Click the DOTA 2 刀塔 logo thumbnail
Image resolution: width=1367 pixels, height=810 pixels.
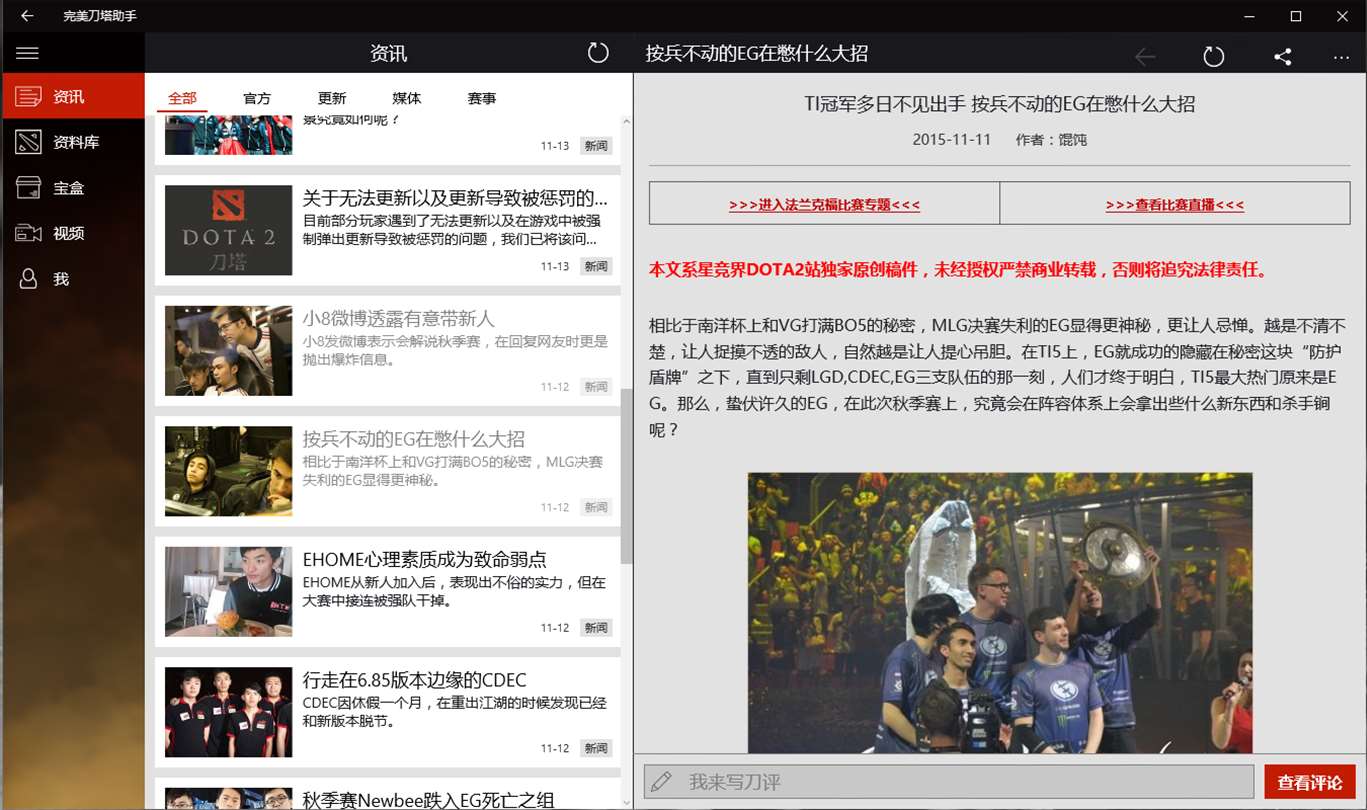(229, 230)
